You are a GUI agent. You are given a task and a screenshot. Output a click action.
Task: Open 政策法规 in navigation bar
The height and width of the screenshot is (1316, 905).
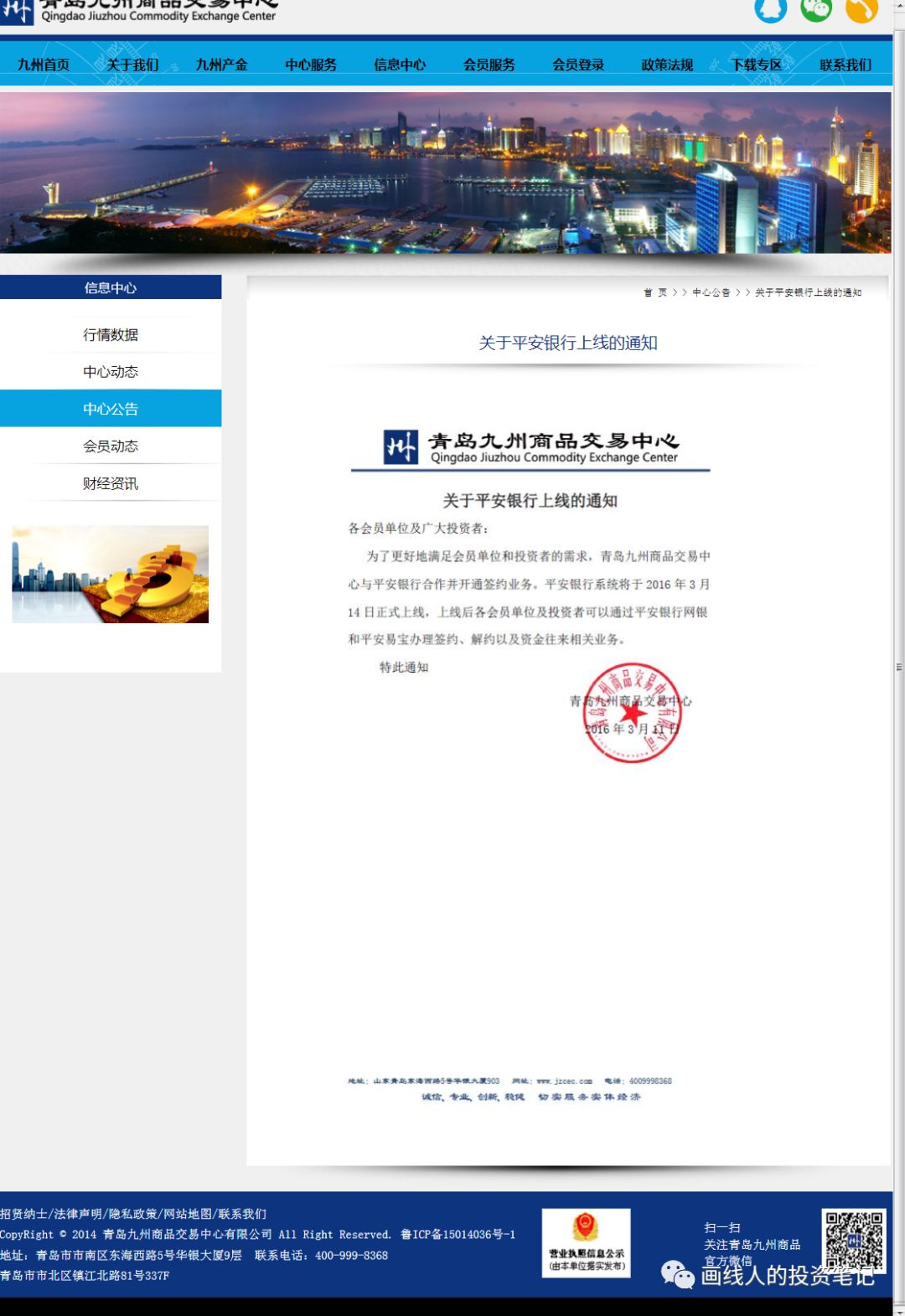[x=667, y=65]
